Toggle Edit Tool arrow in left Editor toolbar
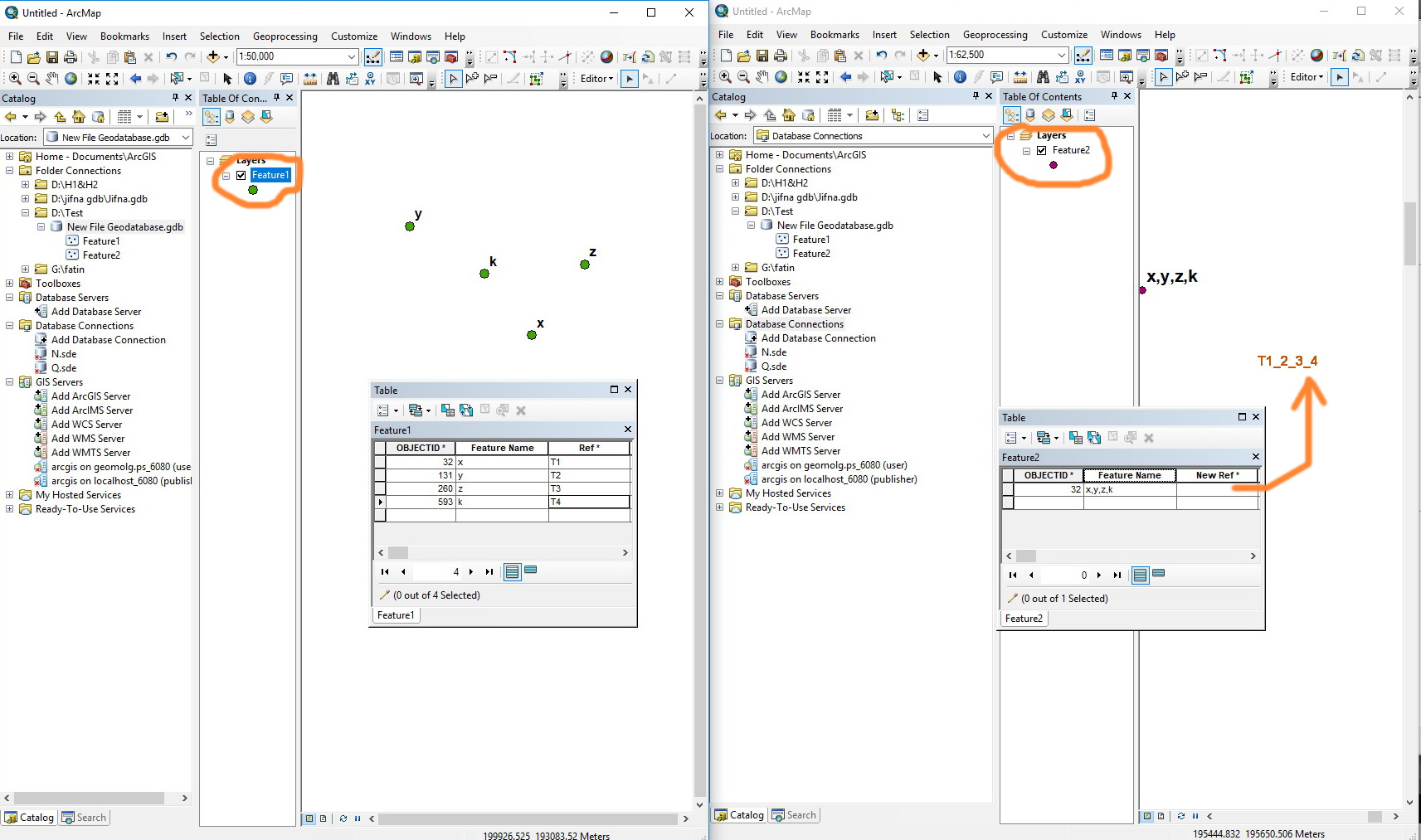Screen dimensions: 1421x840 (x=630, y=79)
